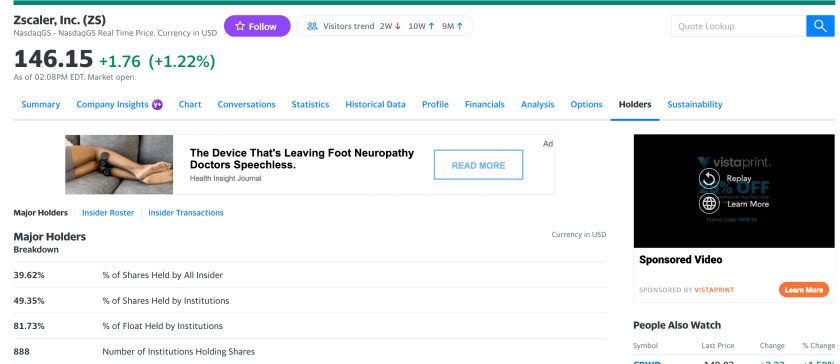Click the orange Learn More button
The image size is (840, 364).
tap(804, 290)
